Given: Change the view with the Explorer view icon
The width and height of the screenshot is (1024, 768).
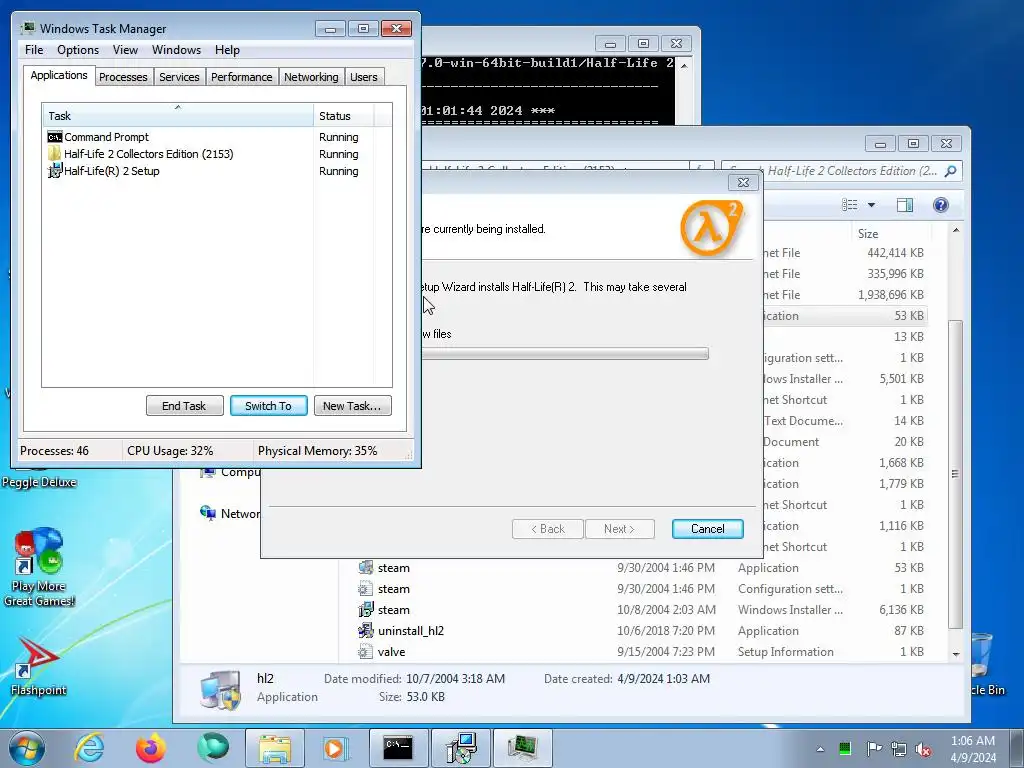Looking at the screenshot, I should point(850,205).
